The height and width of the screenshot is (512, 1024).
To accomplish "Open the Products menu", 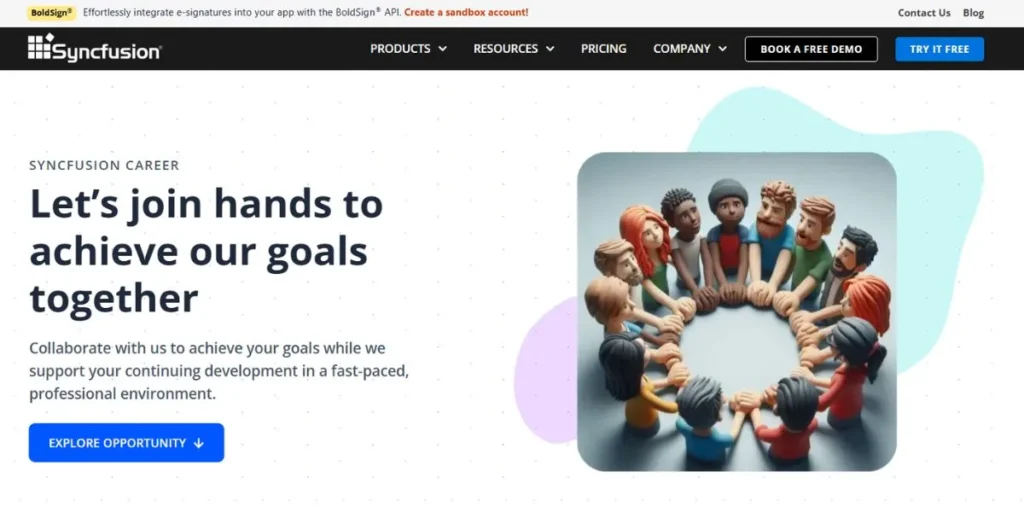I will pyautogui.click(x=408, y=49).
